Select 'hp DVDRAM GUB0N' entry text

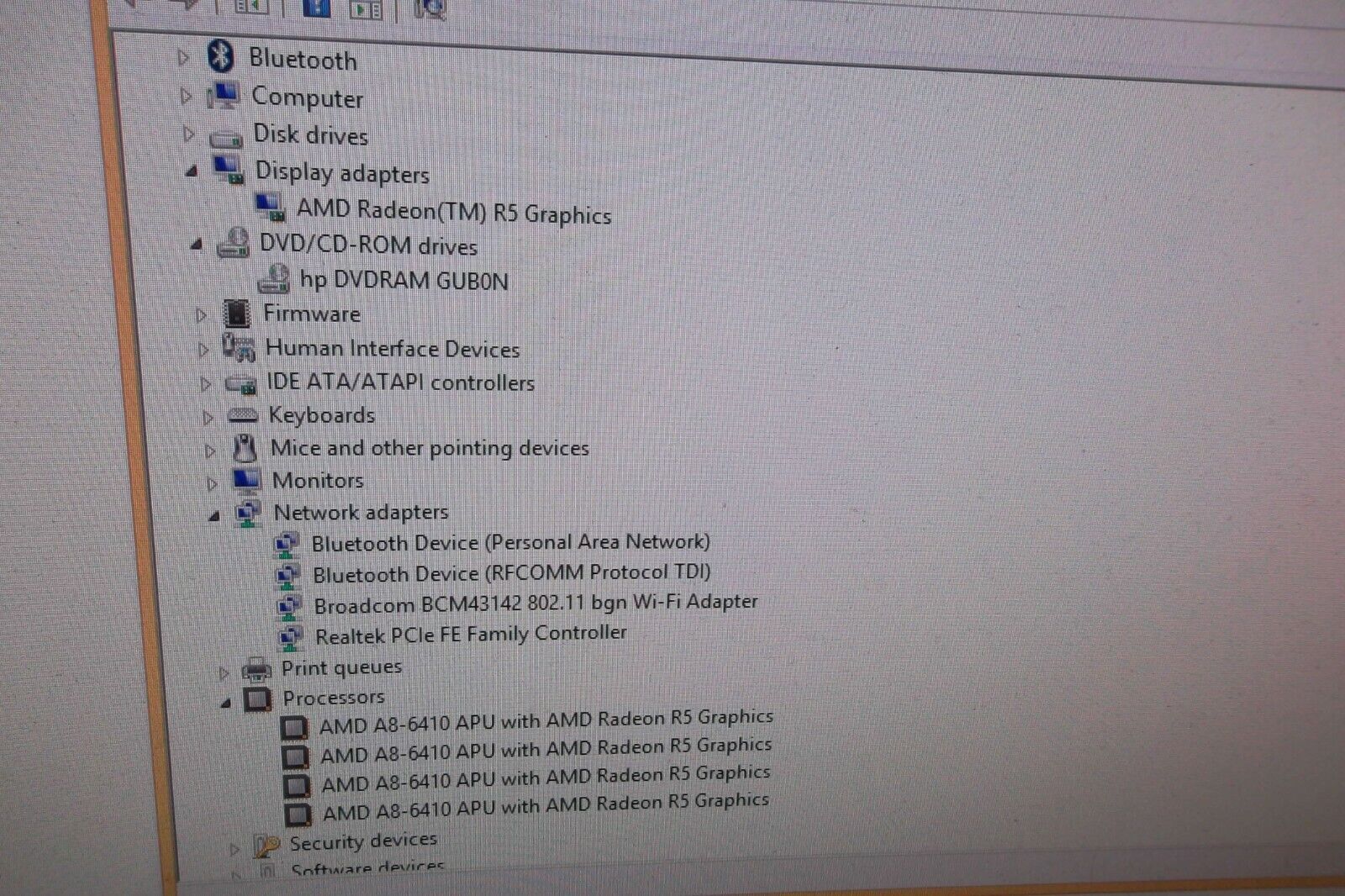pos(404,279)
